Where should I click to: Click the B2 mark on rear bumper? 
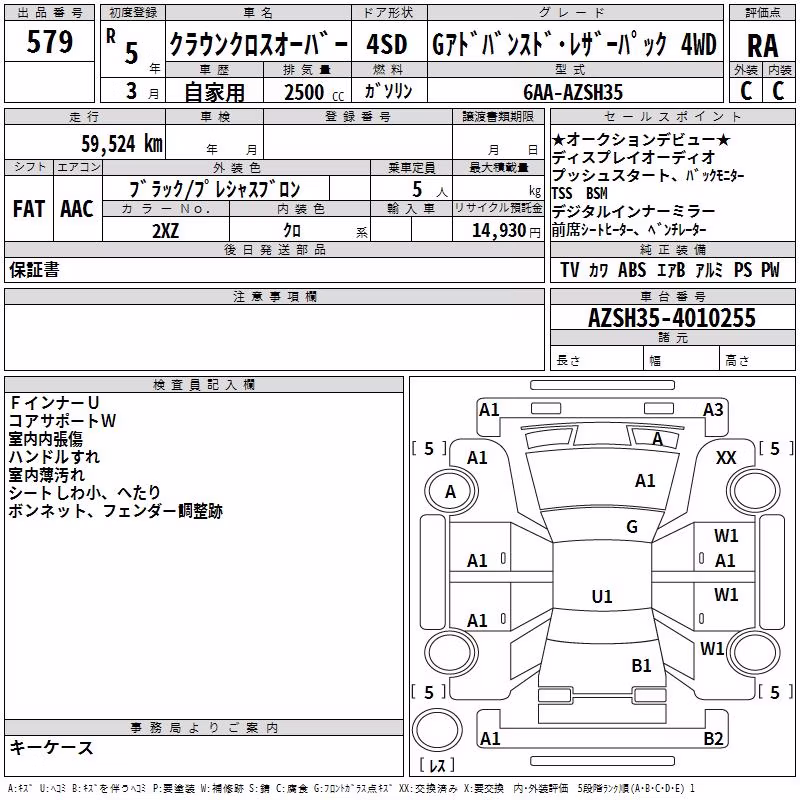713,738
